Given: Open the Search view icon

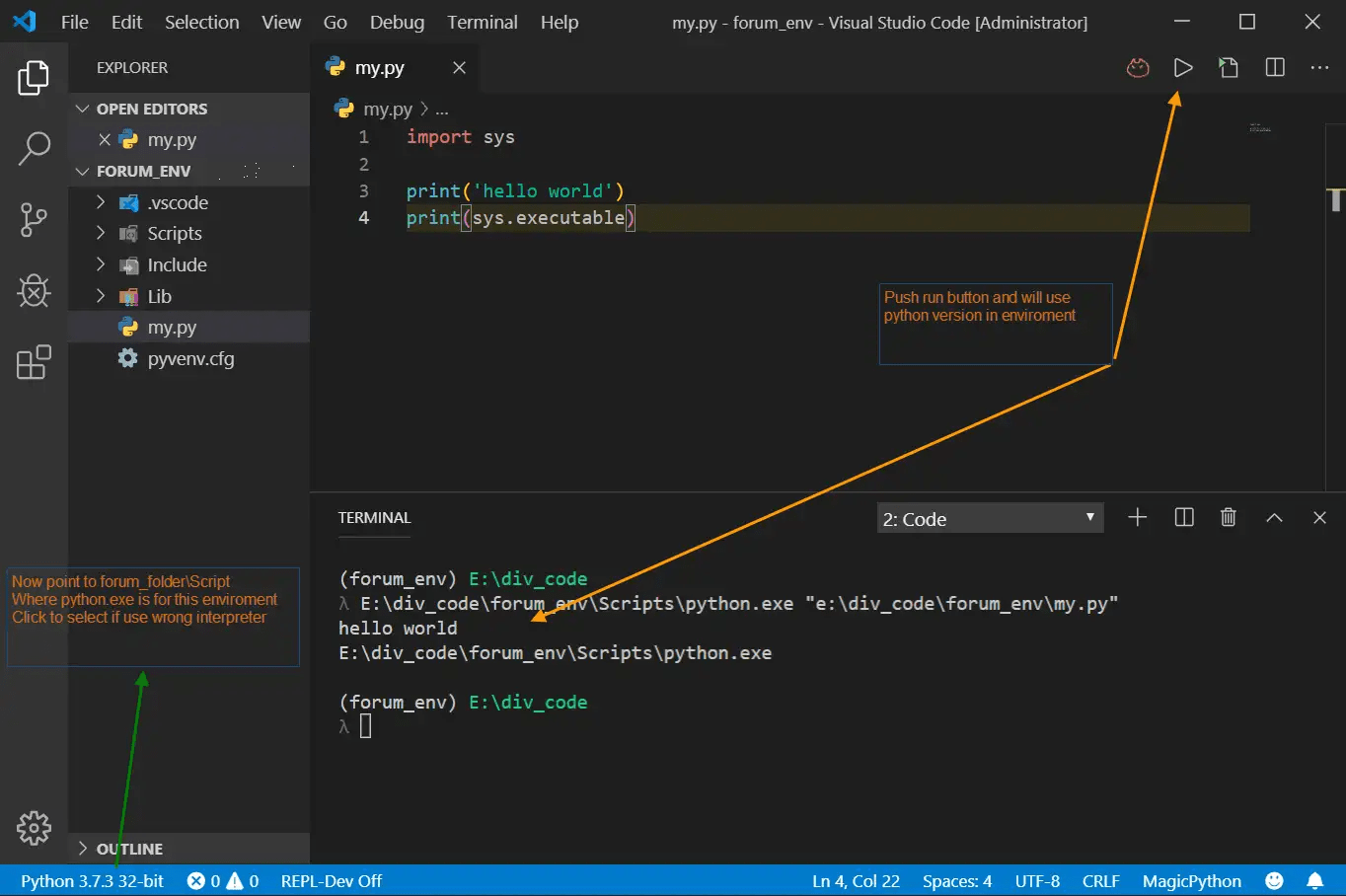Looking at the screenshot, I should tap(35, 148).
